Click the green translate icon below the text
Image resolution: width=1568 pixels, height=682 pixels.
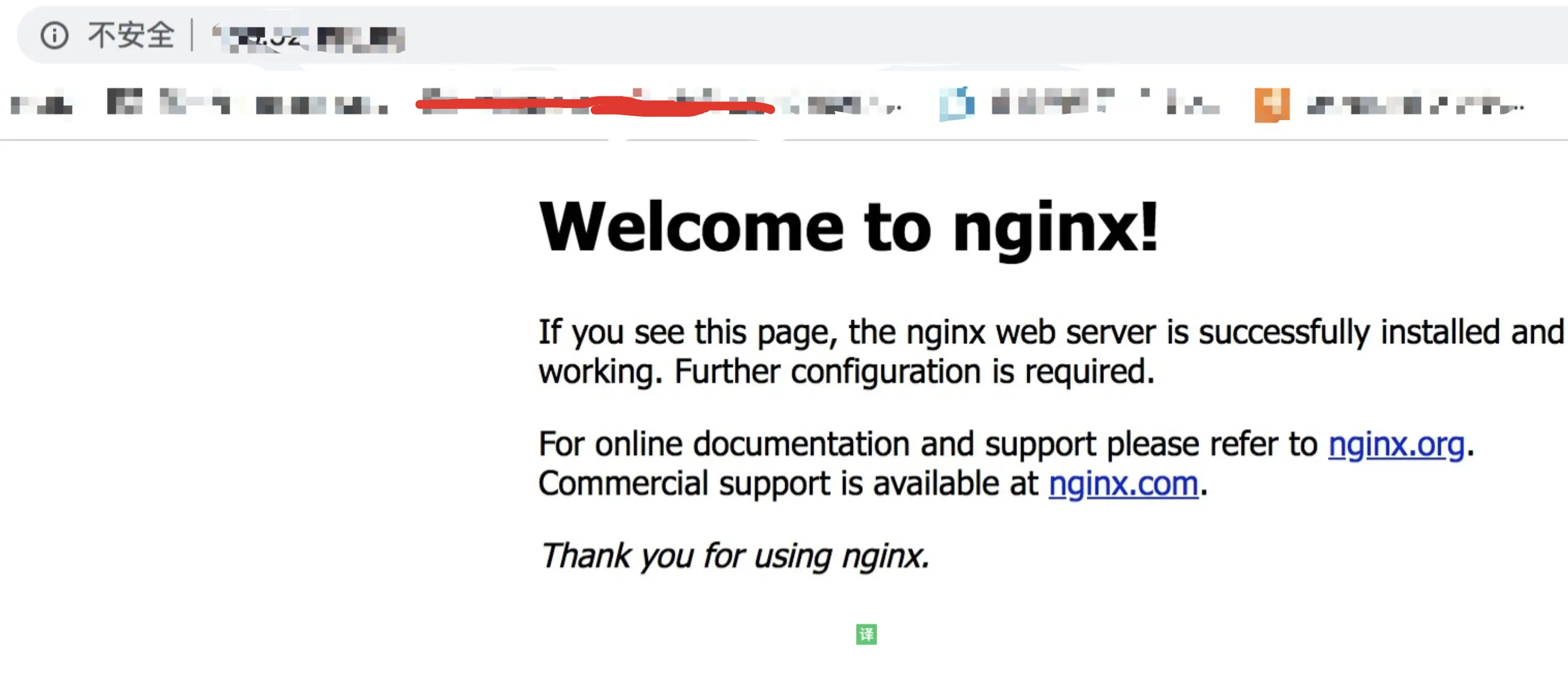tap(865, 634)
